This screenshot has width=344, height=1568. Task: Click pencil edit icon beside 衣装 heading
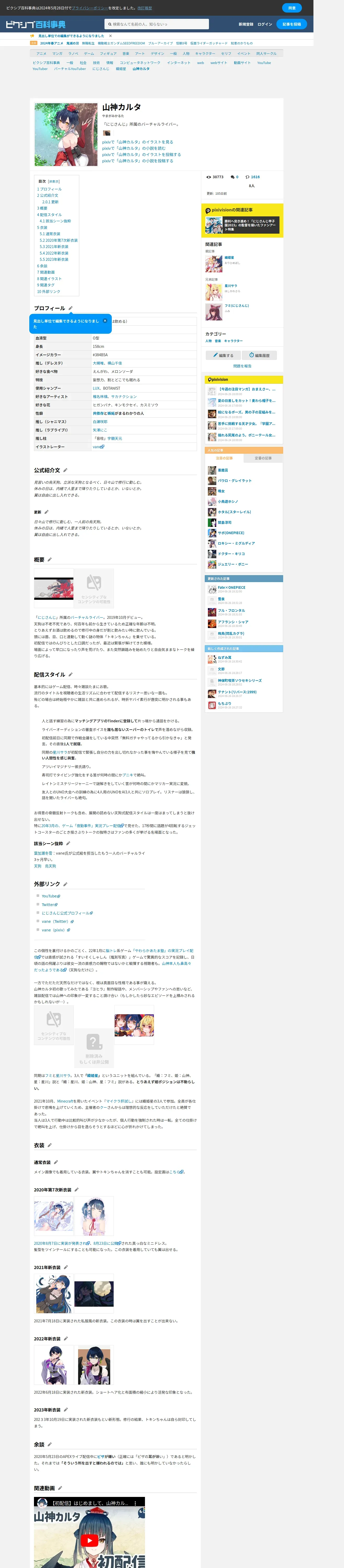pos(50,1146)
